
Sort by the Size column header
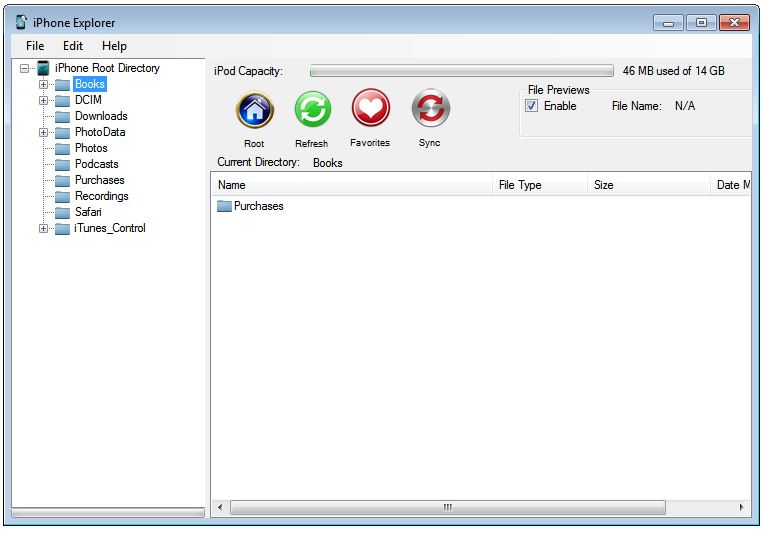click(x=649, y=185)
